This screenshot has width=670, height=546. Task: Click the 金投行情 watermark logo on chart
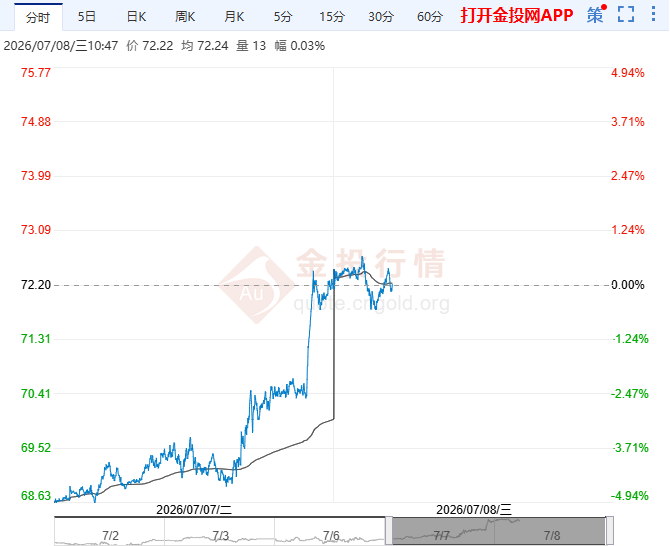click(332, 283)
